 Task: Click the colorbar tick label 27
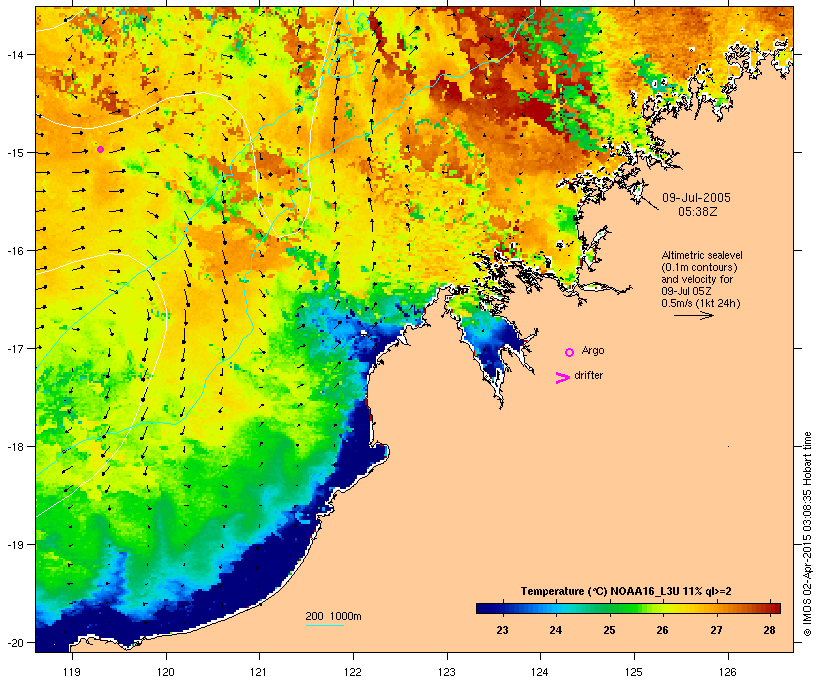(716, 630)
